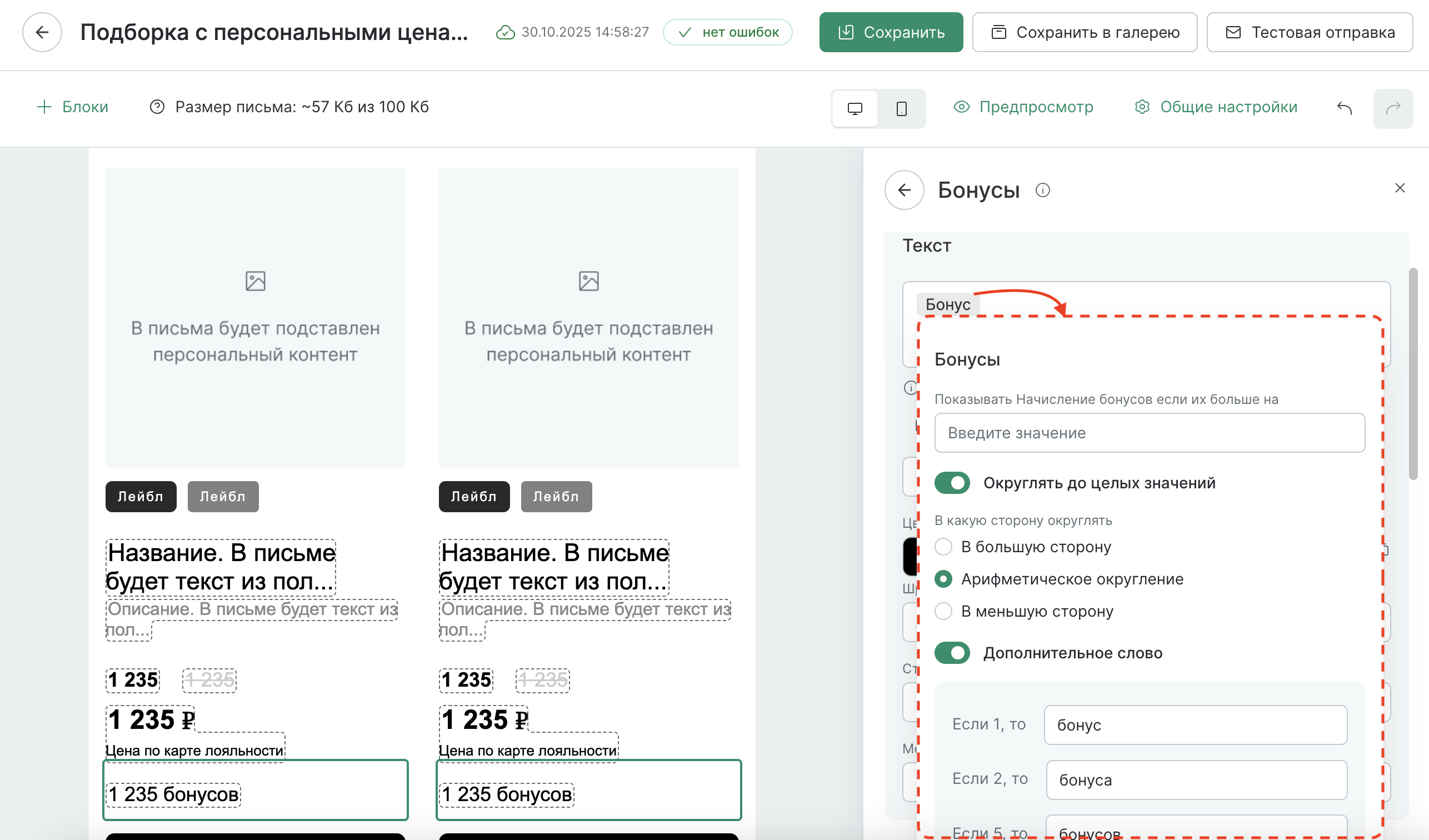Click the help icon beside Размер письма
Screen dimensions: 1429x840
(x=157, y=107)
